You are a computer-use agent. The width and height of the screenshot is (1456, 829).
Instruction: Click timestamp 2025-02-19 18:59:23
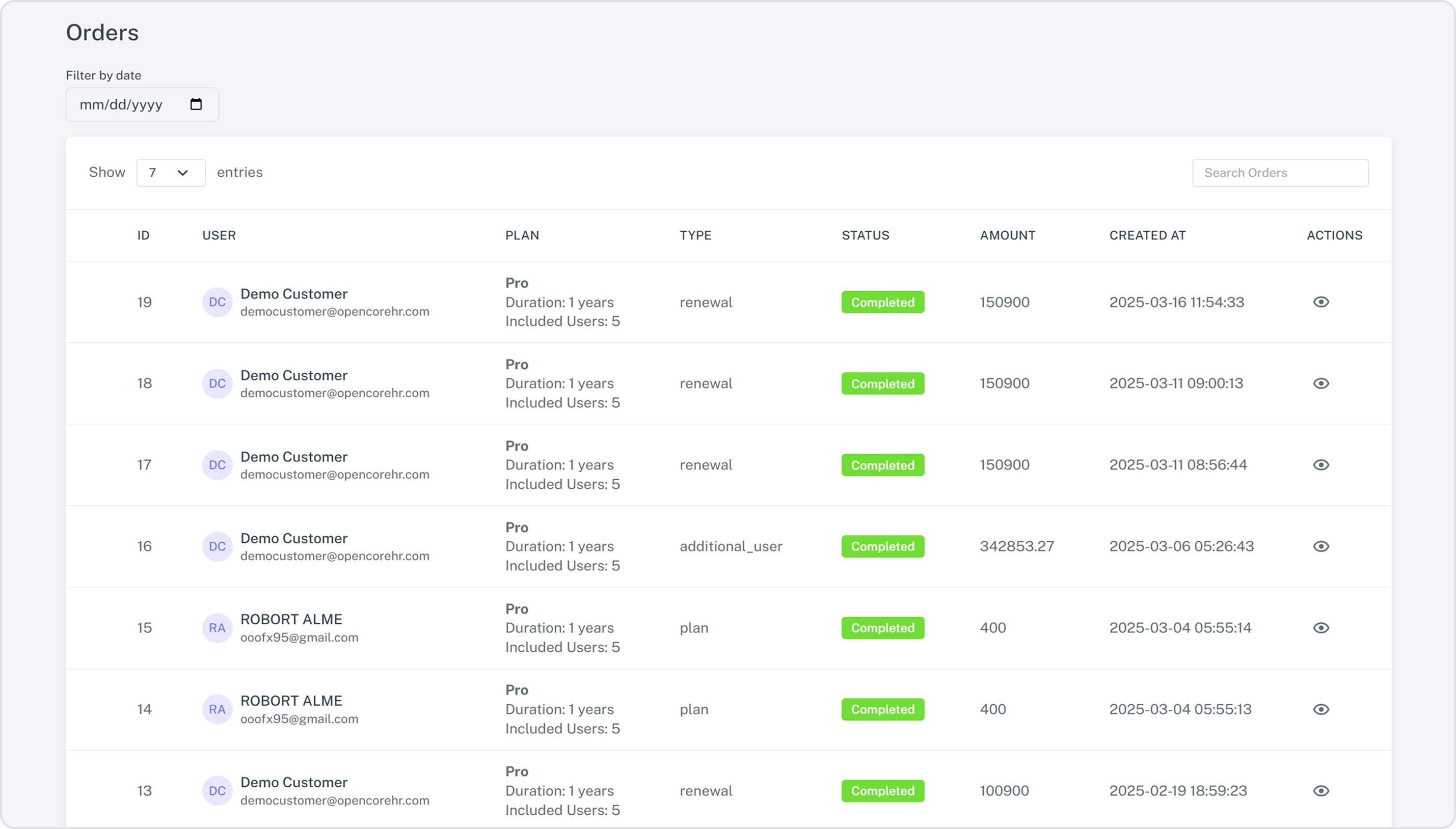tap(1178, 790)
